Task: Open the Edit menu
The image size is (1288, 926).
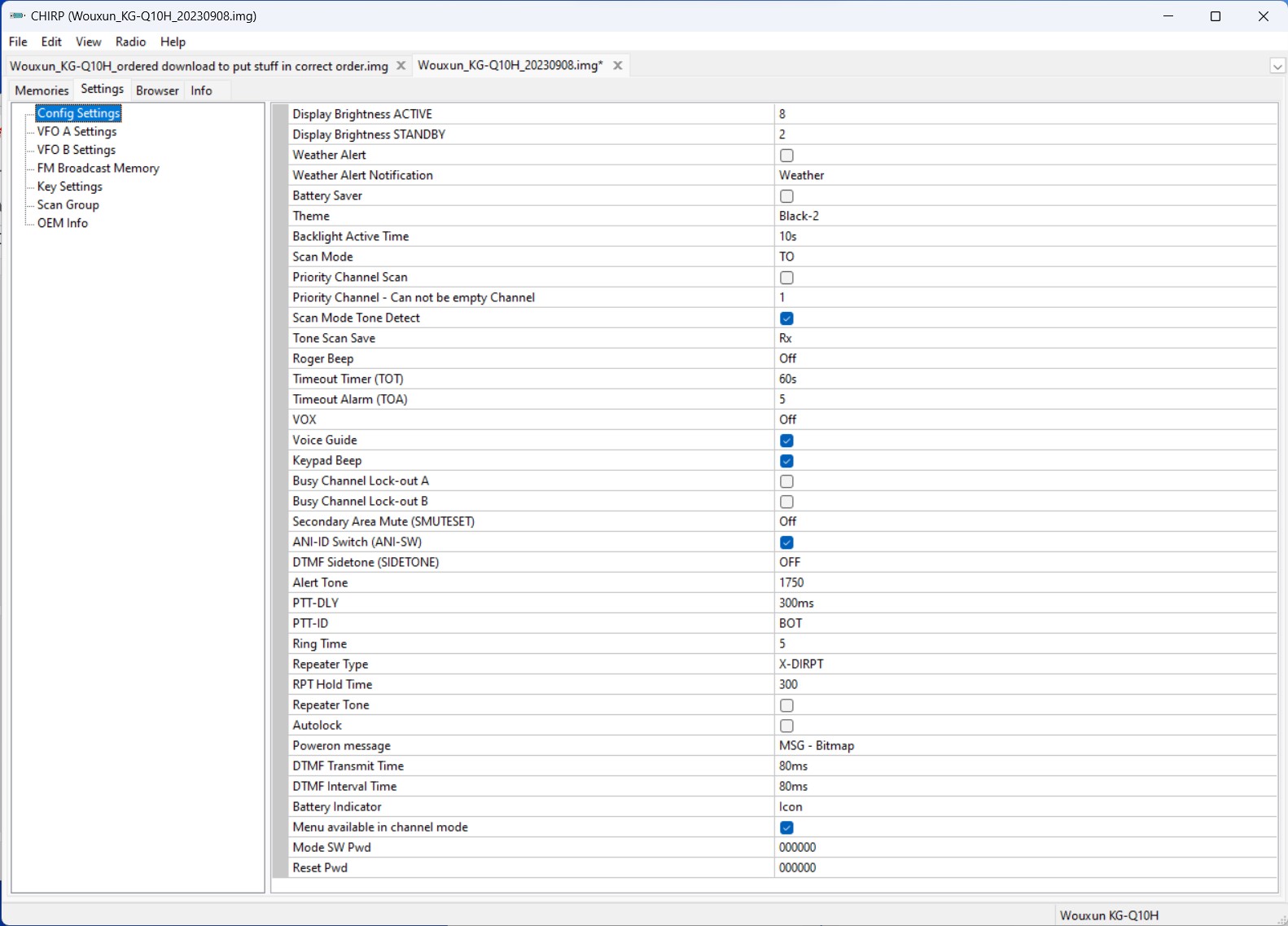Action: point(51,42)
